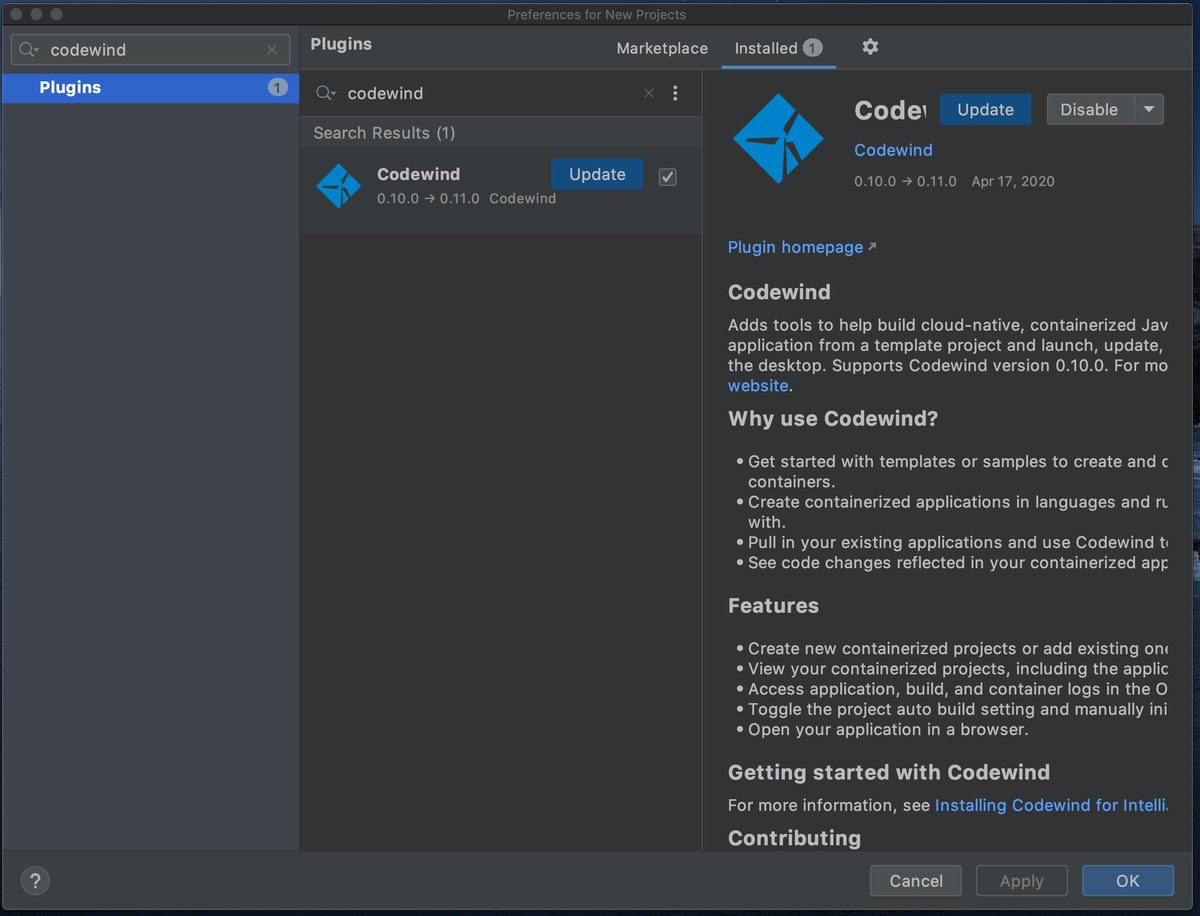The width and height of the screenshot is (1200, 916).
Task: Click the Plugins panel title
Action: (341, 44)
